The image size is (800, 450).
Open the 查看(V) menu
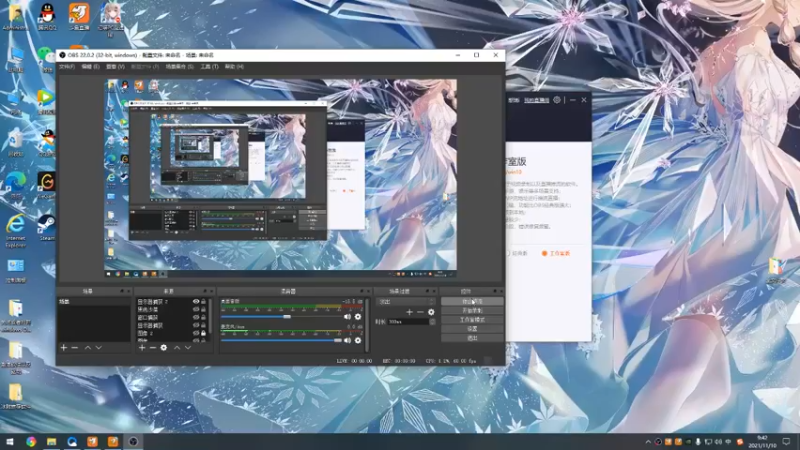[115, 67]
